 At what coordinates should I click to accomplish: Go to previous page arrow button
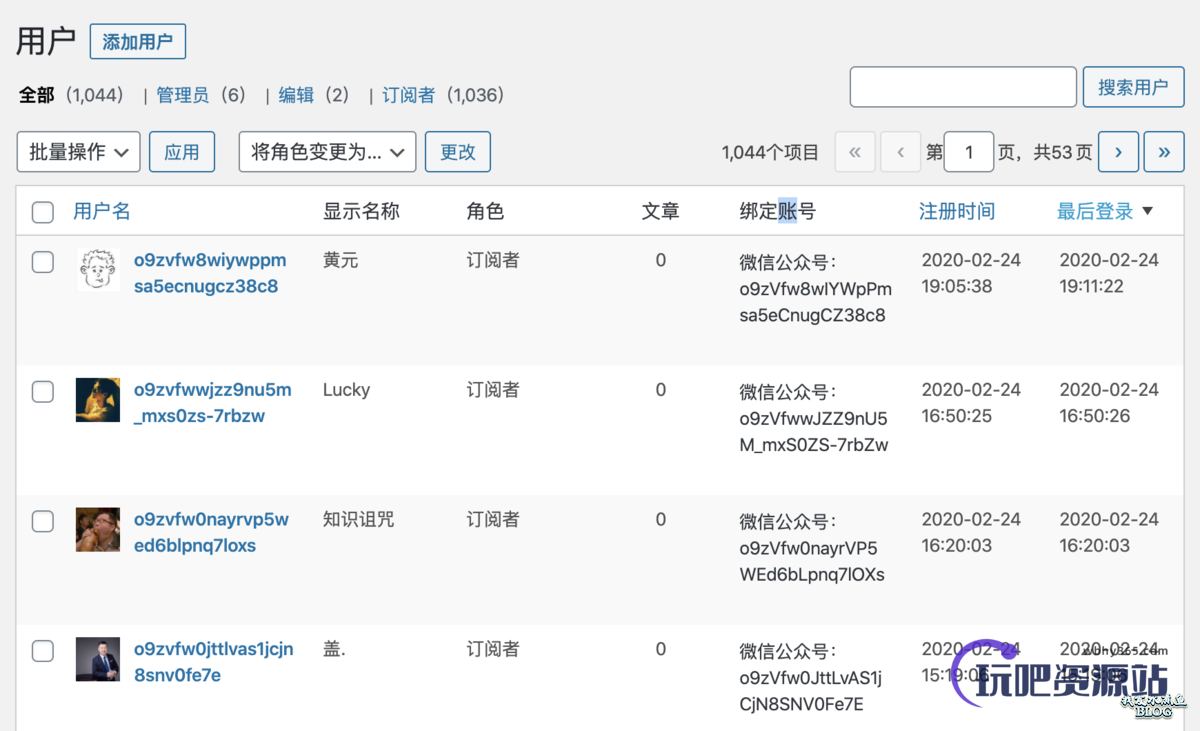901,152
